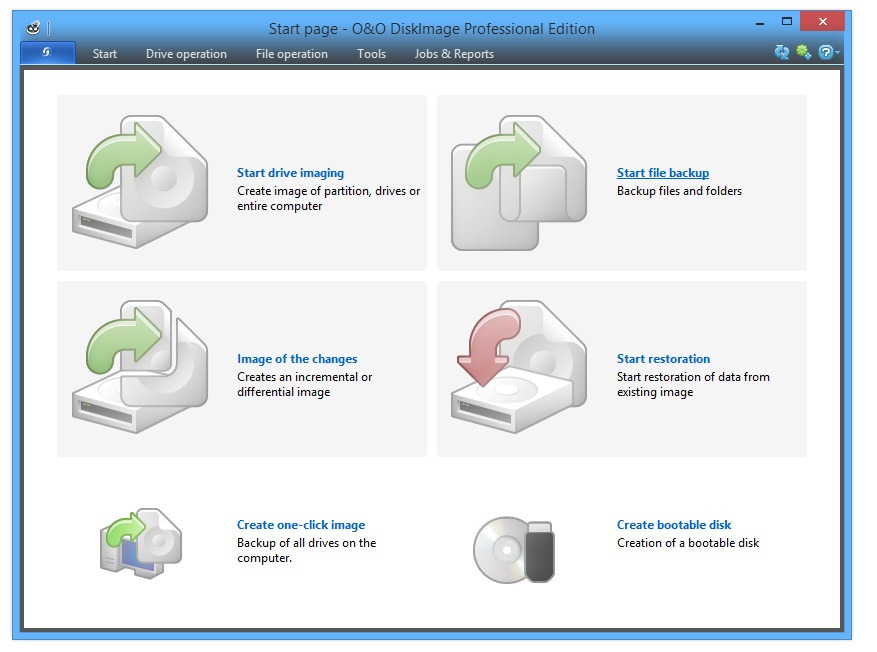Click the drive imaging disk icon

click(x=140, y=182)
